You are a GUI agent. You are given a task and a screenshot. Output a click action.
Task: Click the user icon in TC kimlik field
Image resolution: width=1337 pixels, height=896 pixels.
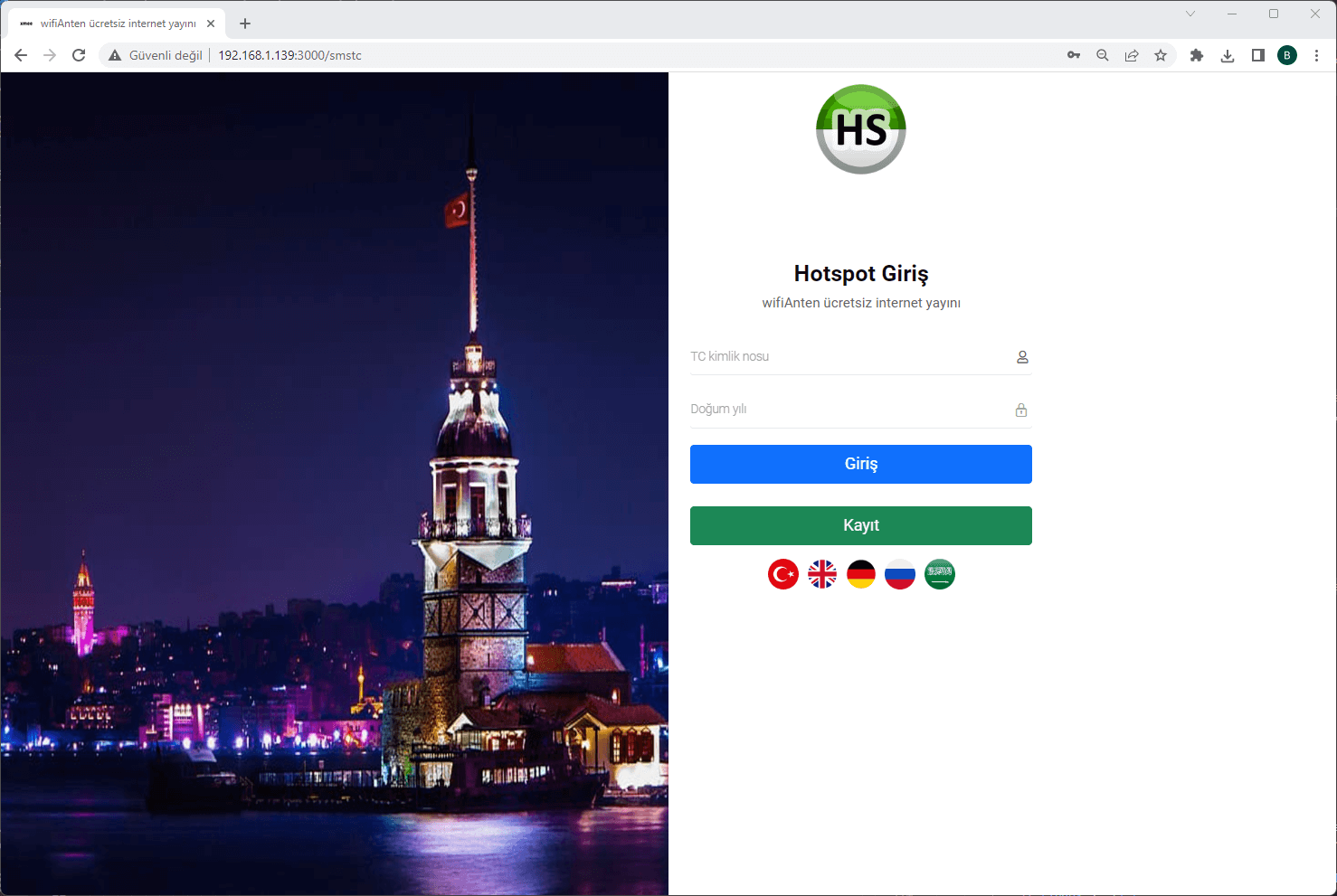click(x=1022, y=357)
